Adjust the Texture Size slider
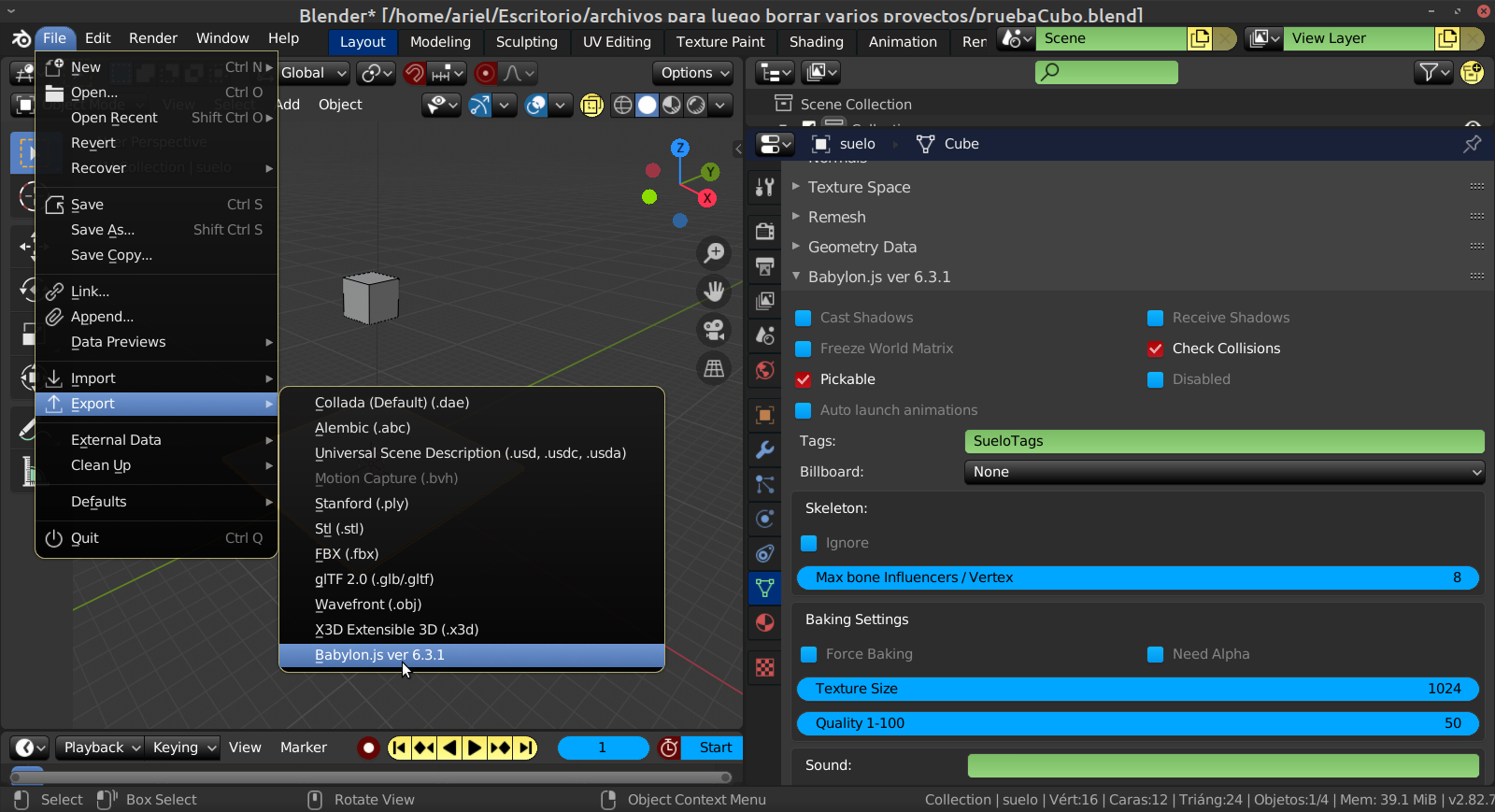1495x812 pixels. pos(1137,689)
